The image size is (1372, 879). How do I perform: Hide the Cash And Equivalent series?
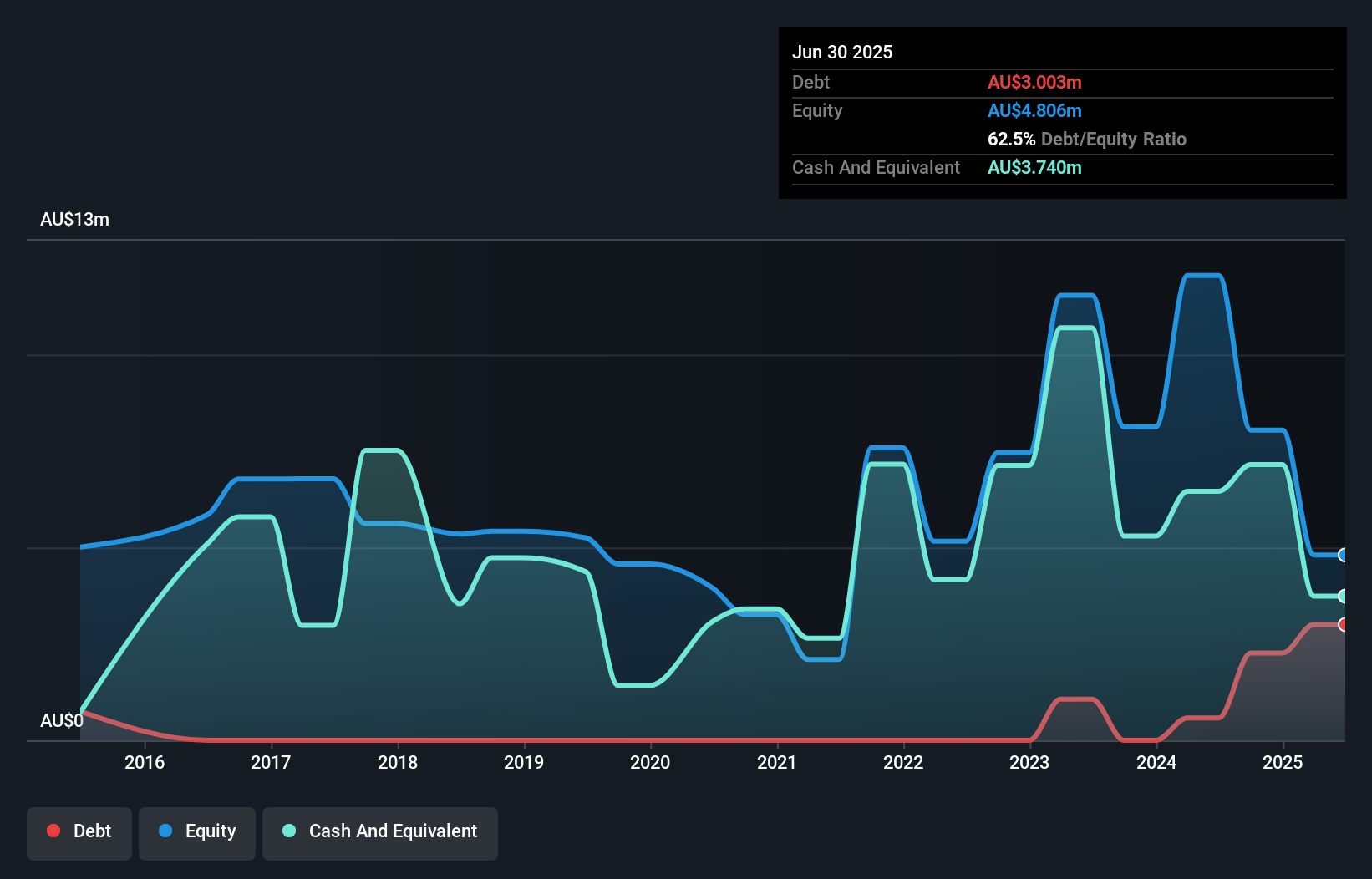pyautogui.click(x=380, y=832)
